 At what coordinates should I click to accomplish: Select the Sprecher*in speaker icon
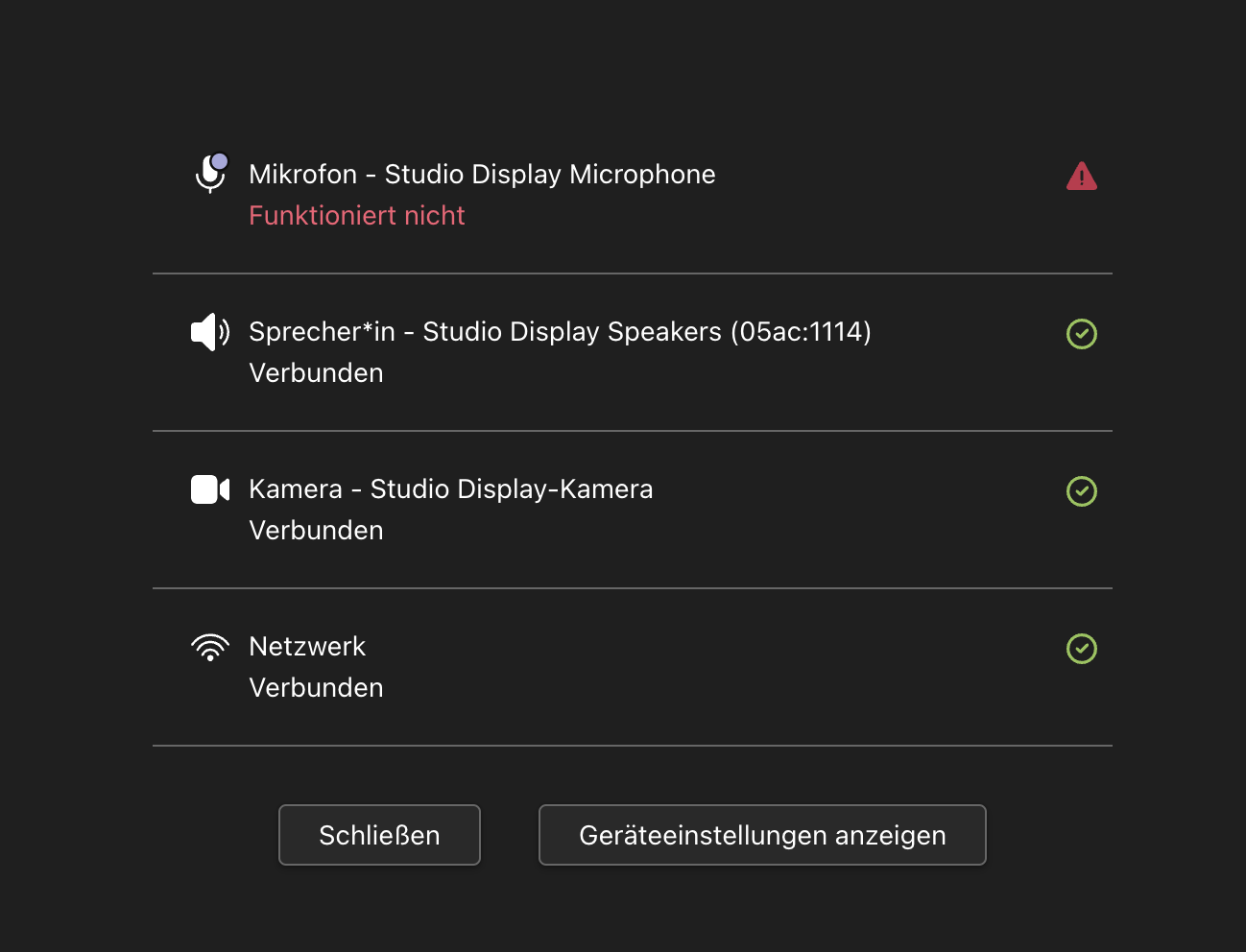click(210, 332)
